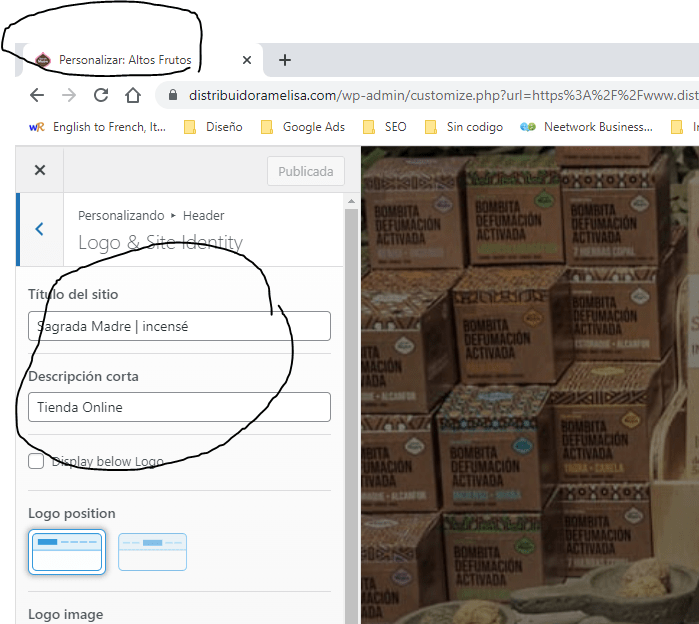
Task: Click the customizer panel scrollbar track
Action: [x=351, y=416]
